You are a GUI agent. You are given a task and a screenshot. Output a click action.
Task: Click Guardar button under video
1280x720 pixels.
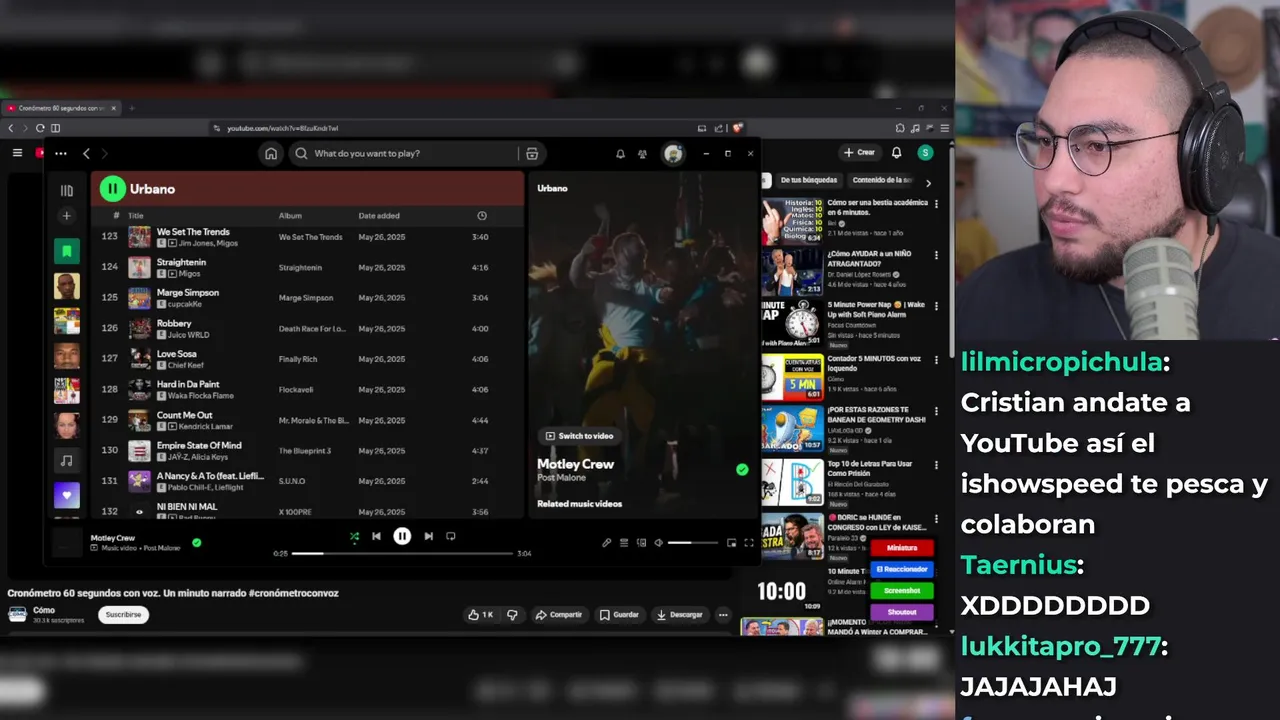coord(619,615)
